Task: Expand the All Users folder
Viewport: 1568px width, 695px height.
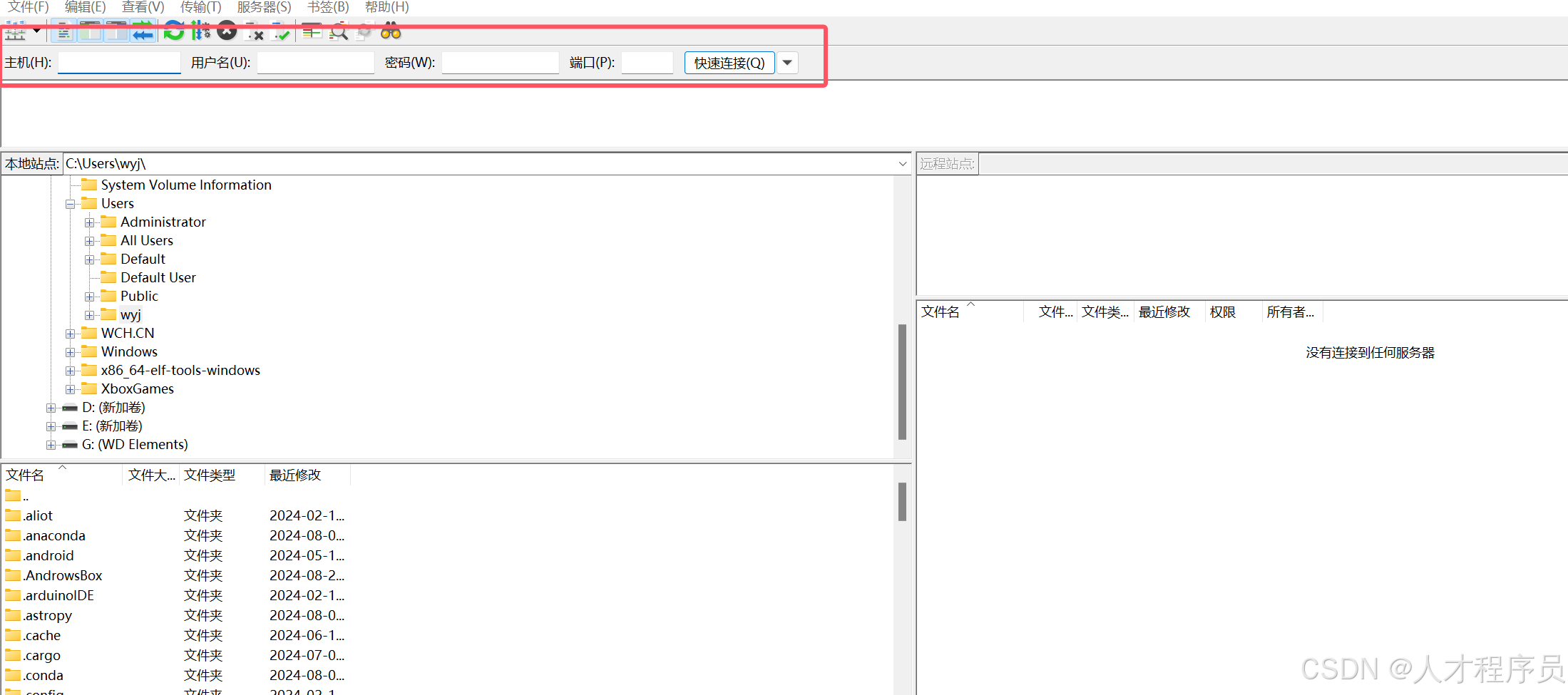Action: [89, 242]
